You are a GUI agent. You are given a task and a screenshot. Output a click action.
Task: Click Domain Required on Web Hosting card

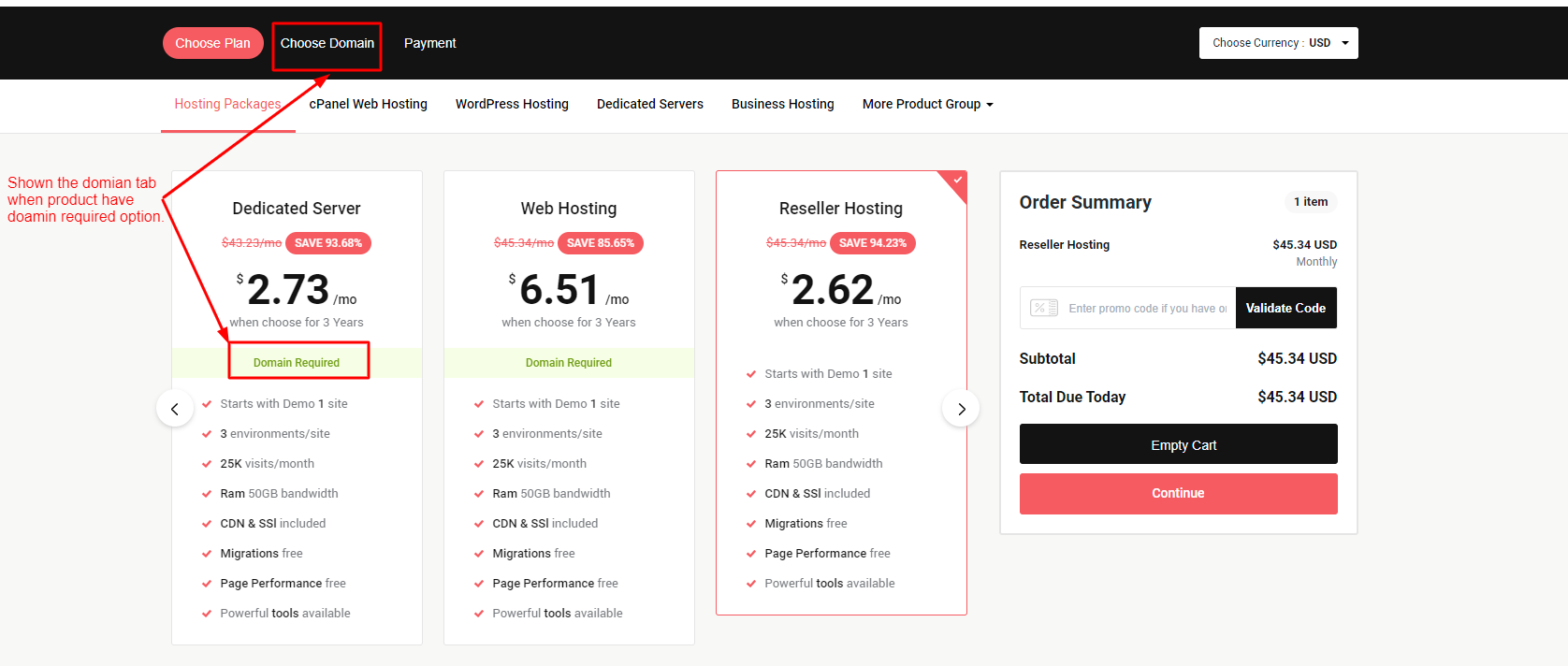pyautogui.click(x=569, y=363)
